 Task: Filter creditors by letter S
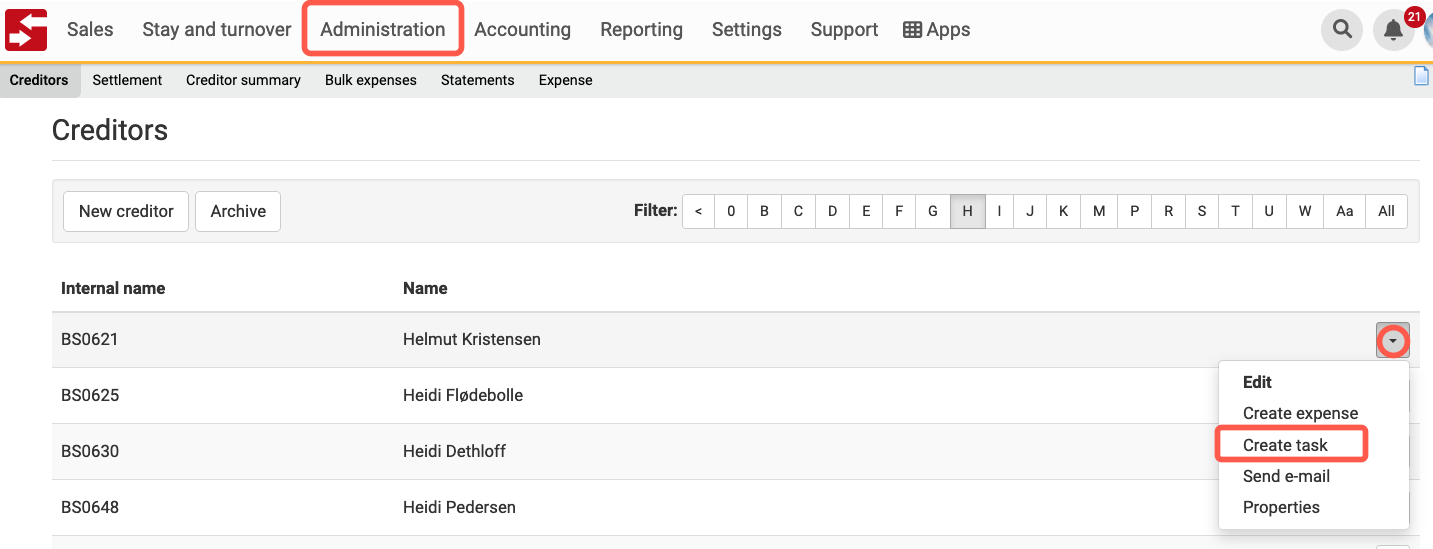coord(1201,211)
